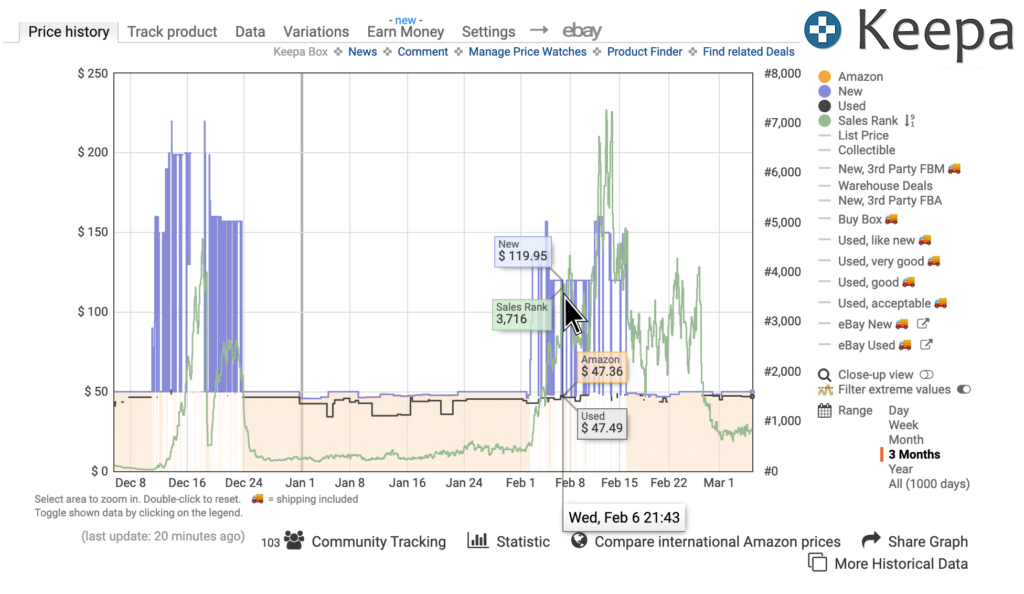Click the Keepa logo icon

coord(823,30)
